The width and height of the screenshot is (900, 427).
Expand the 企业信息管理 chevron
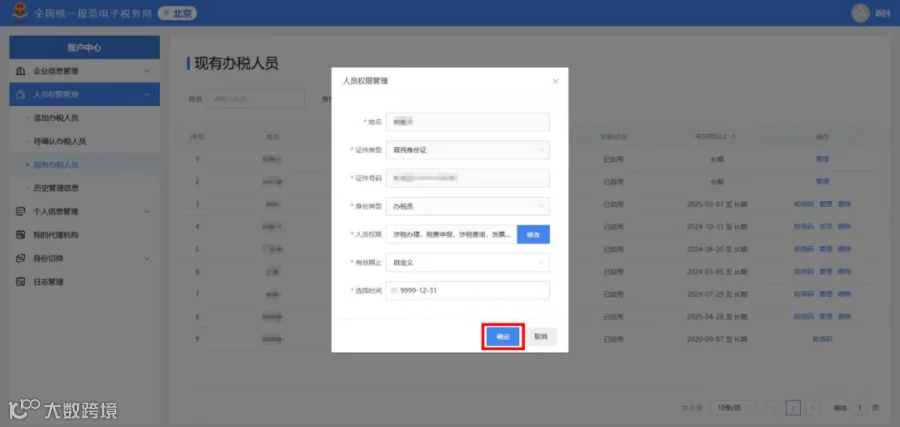147,71
